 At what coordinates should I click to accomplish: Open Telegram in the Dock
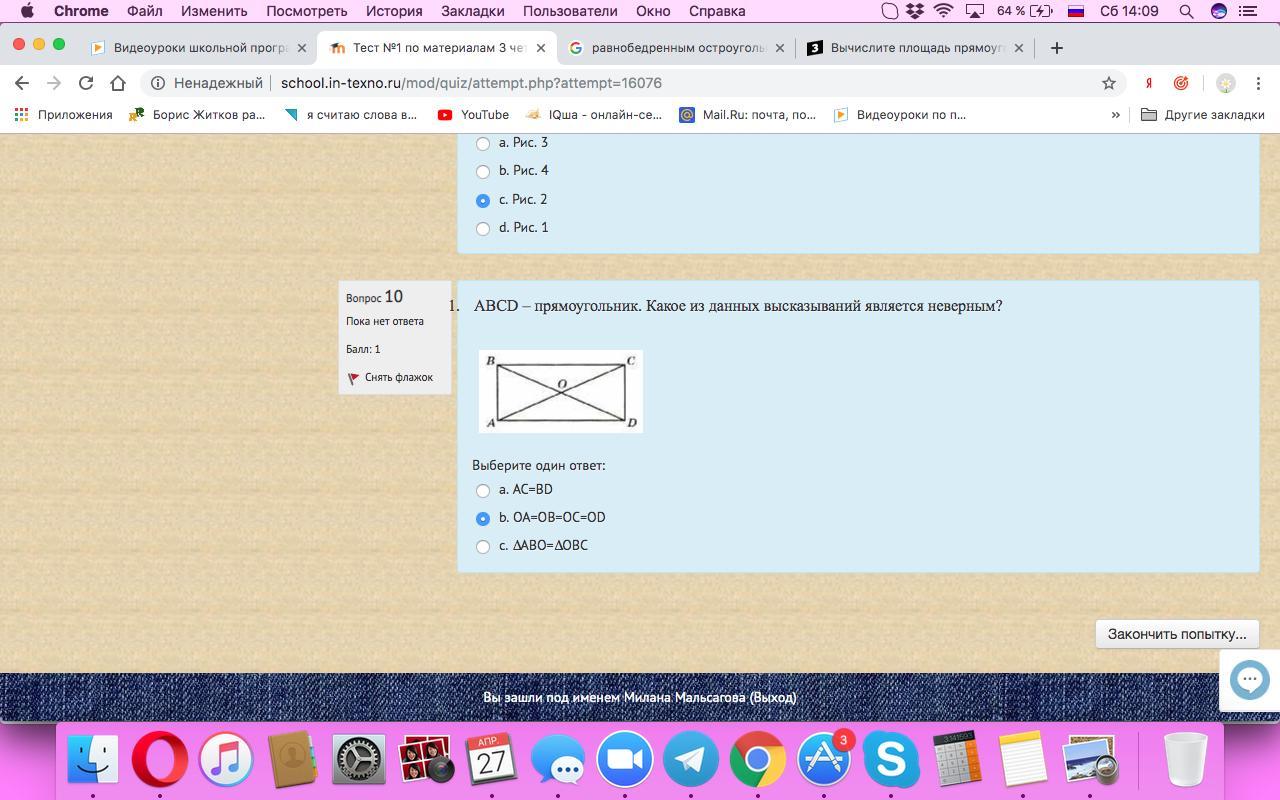click(x=691, y=760)
